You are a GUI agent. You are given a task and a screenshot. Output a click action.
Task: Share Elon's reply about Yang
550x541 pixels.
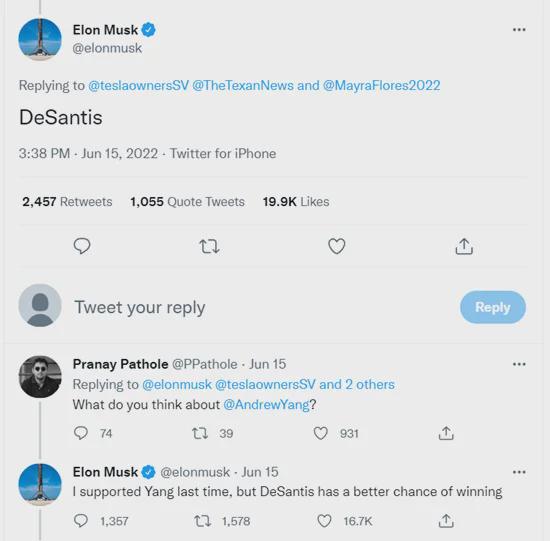(446, 521)
